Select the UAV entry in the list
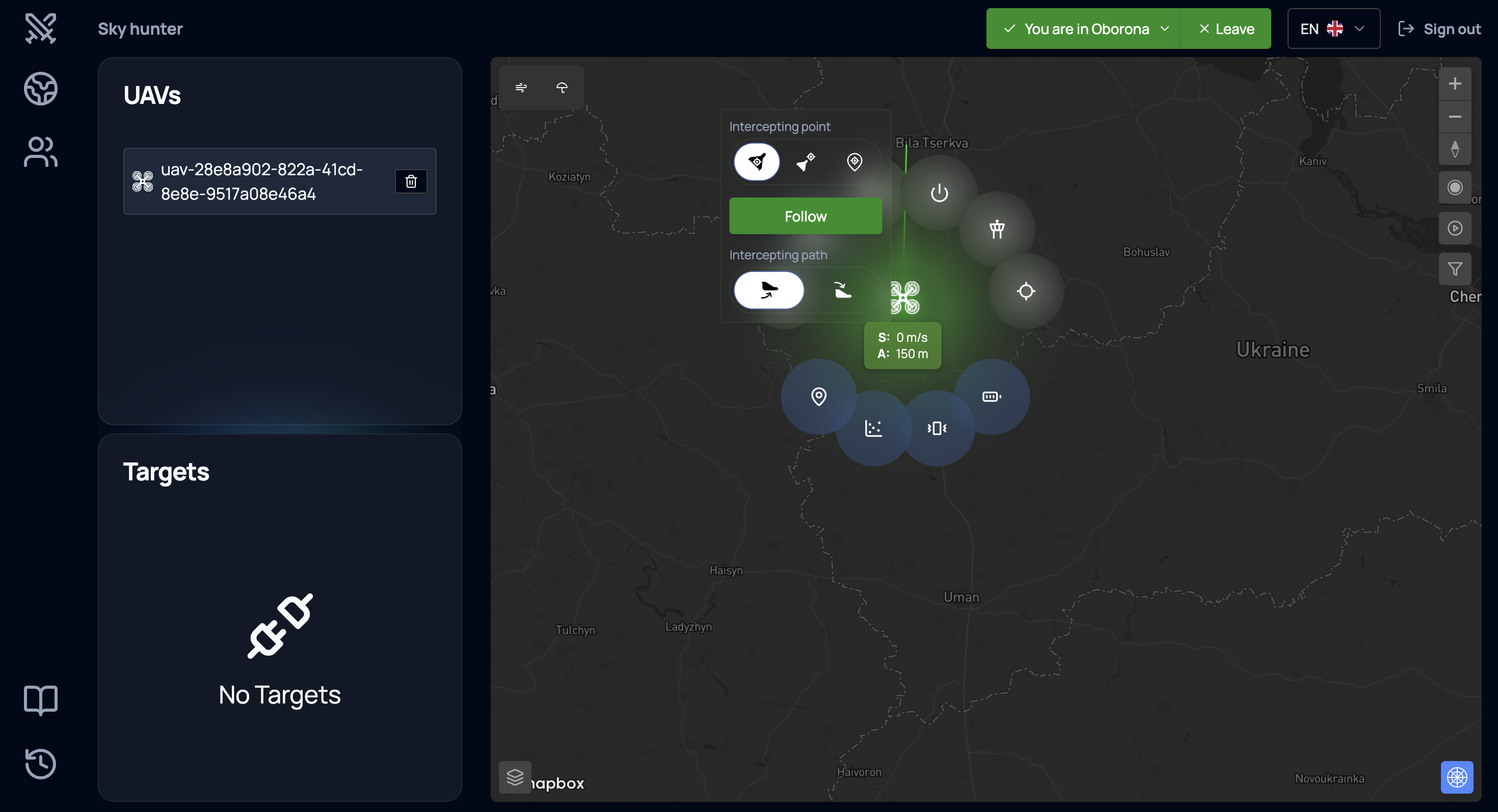Viewport: 1498px width, 812px height. pos(262,181)
